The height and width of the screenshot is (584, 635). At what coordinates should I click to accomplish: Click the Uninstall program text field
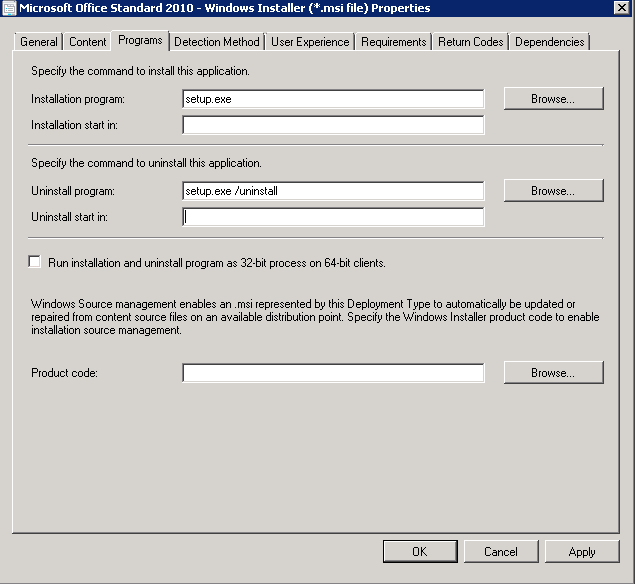point(333,190)
